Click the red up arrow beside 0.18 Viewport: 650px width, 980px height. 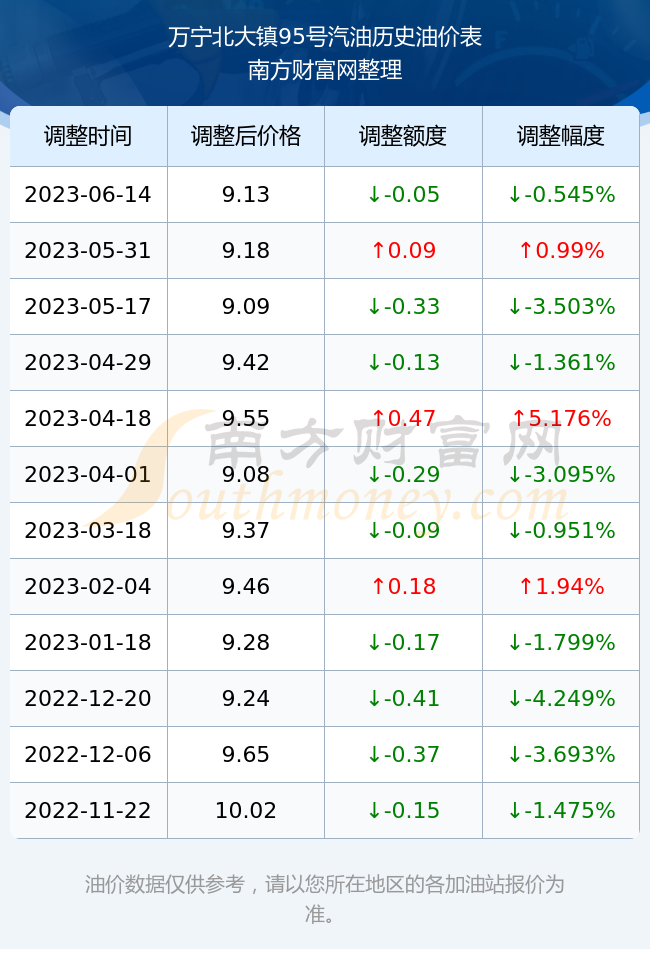(378, 586)
